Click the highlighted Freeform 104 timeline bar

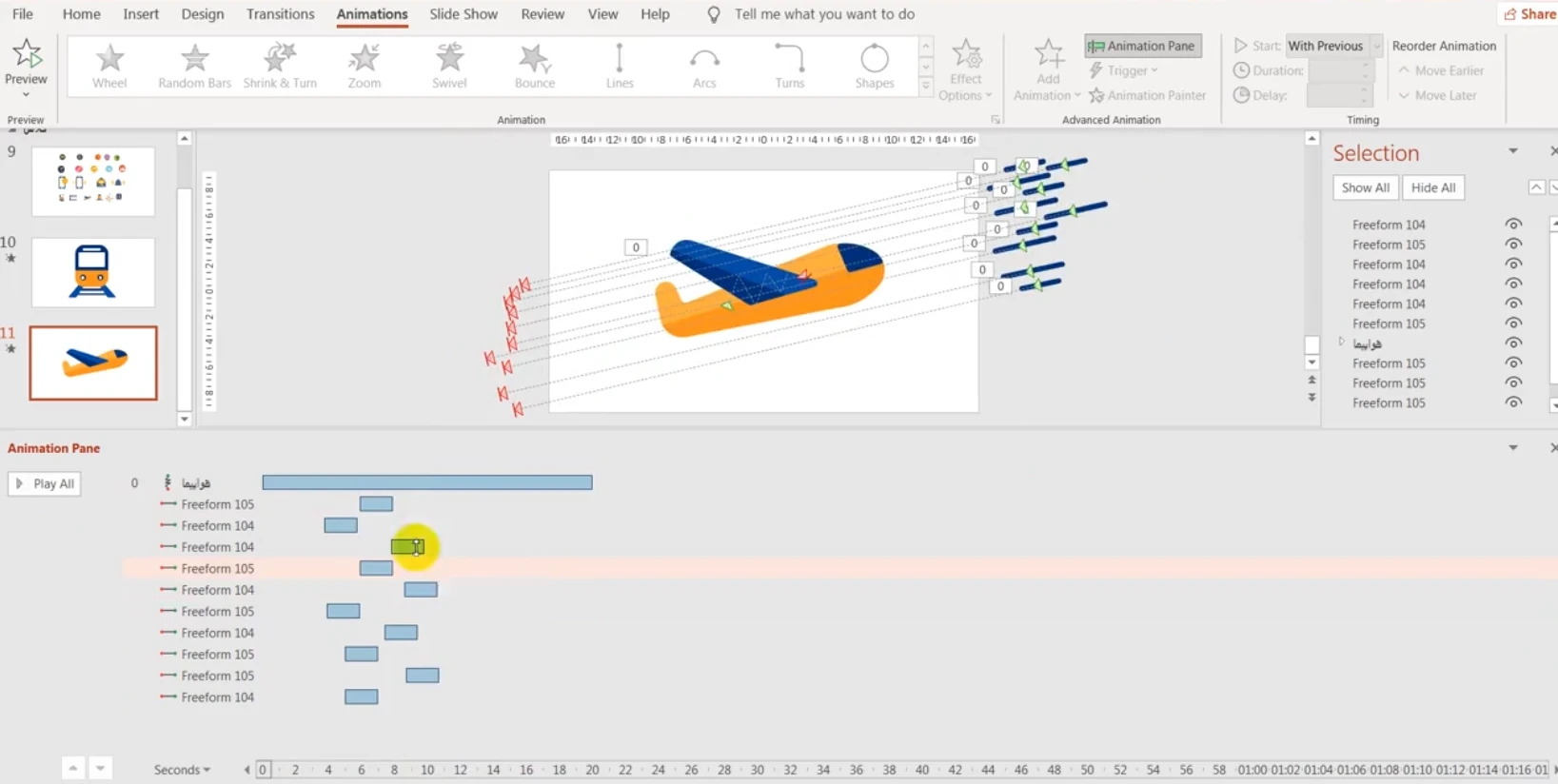(x=407, y=547)
